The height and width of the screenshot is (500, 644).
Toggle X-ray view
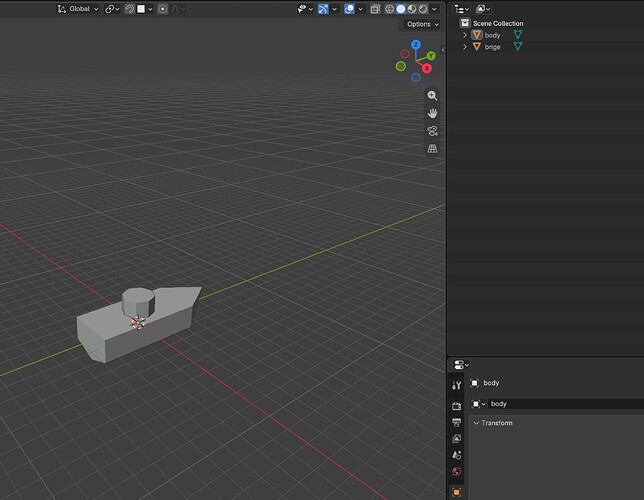[x=375, y=9]
